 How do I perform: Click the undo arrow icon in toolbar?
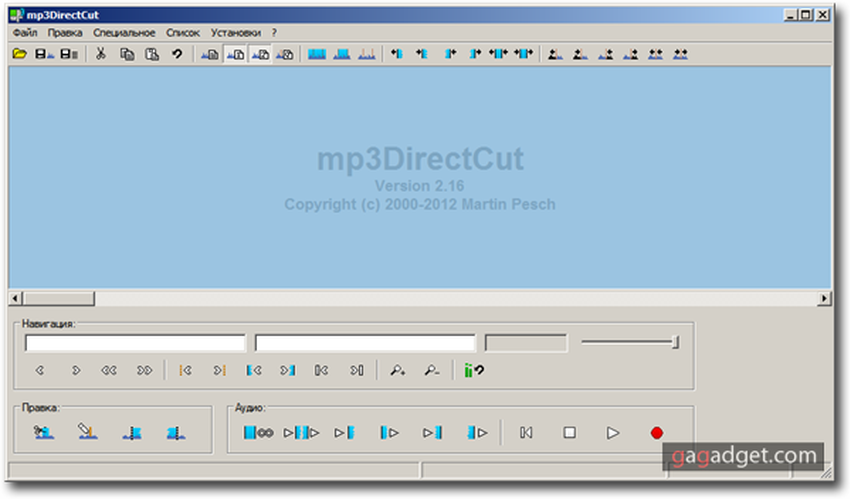click(x=177, y=54)
